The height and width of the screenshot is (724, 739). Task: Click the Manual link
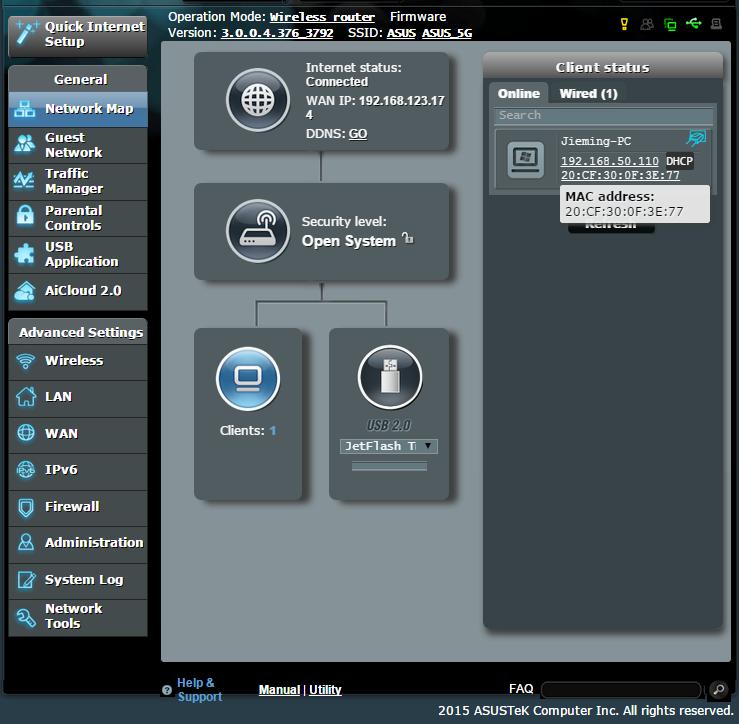click(279, 690)
